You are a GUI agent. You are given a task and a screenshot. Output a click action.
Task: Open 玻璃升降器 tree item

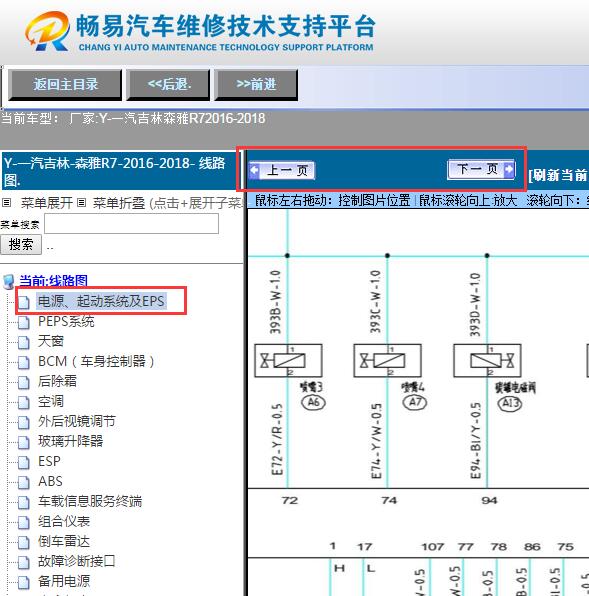[x=70, y=441]
